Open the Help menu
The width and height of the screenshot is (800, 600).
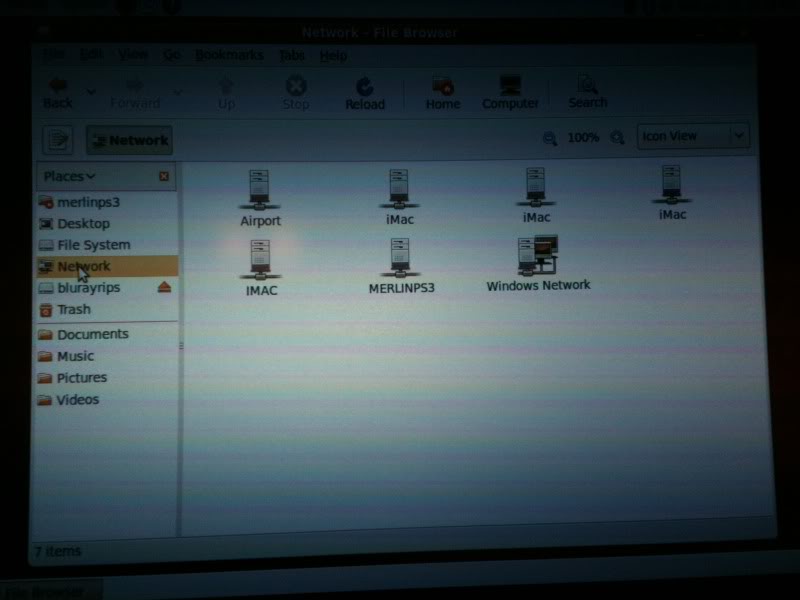tap(333, 55)
